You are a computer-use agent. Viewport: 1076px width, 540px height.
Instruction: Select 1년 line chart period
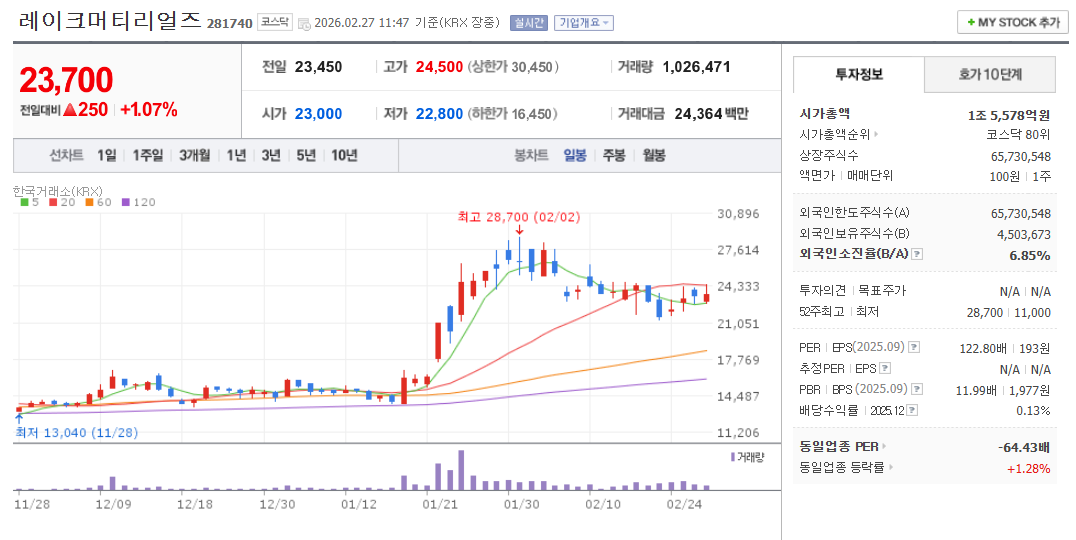(236, 156)
